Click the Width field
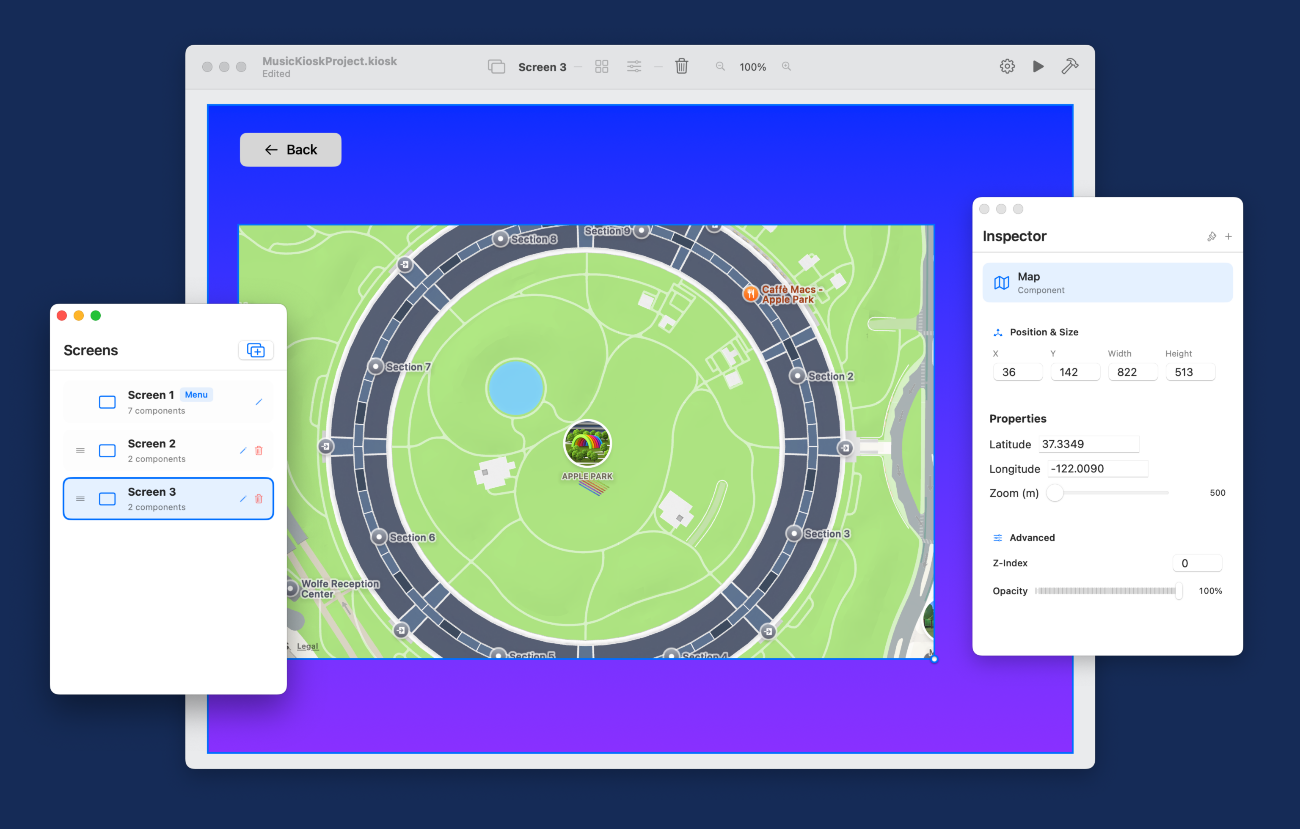The width and height of the screenshot is (1300, 829). click(1133, 371)
